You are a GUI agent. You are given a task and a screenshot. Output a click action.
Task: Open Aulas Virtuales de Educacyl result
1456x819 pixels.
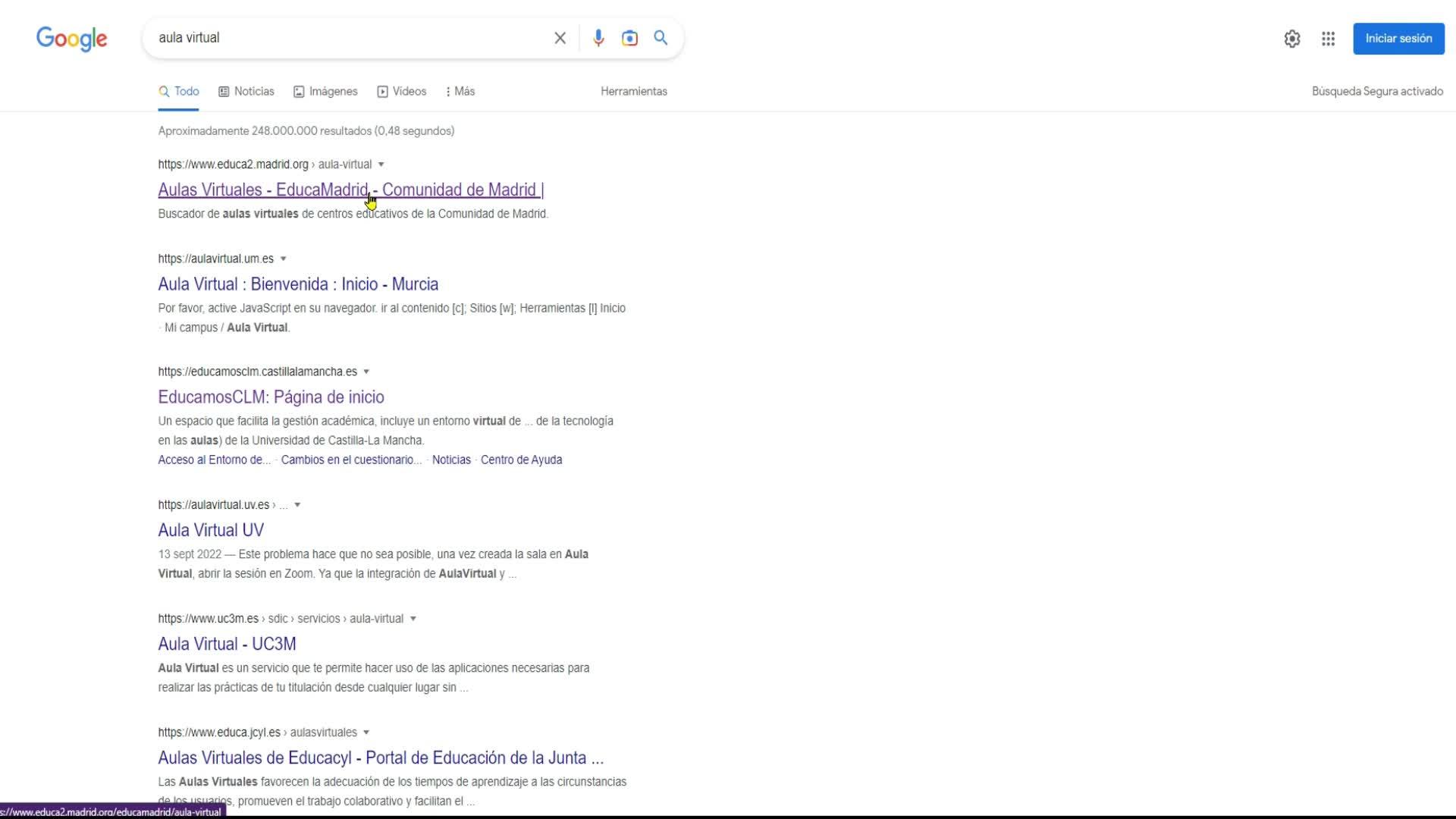tap(381, 758)
